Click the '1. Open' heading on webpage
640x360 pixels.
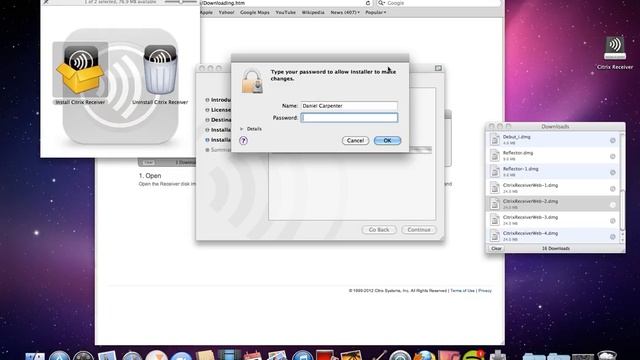click(x=150, y=176)
